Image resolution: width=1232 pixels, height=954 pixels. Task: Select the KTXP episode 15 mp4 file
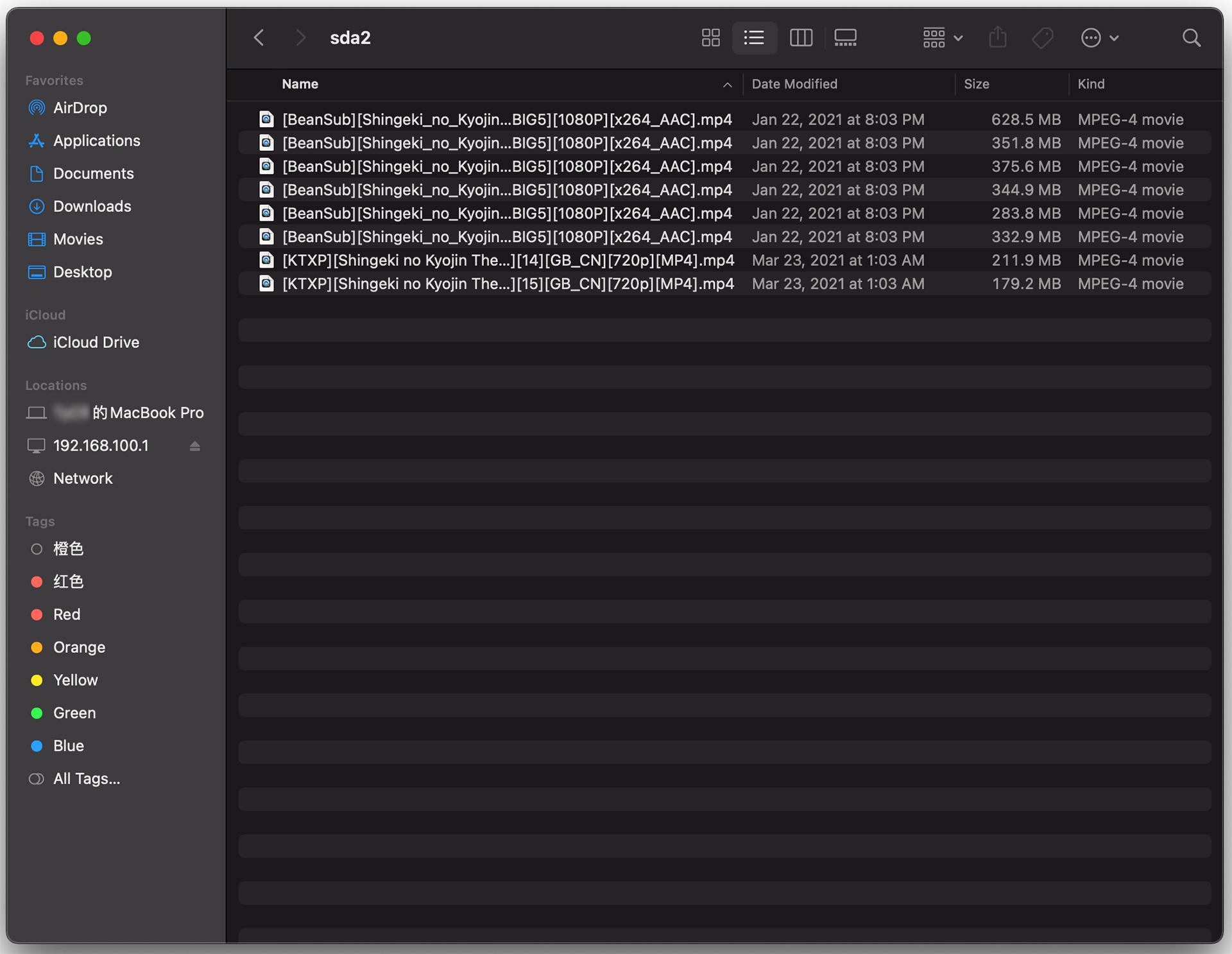pyautogui.click(x=507, y=284)
